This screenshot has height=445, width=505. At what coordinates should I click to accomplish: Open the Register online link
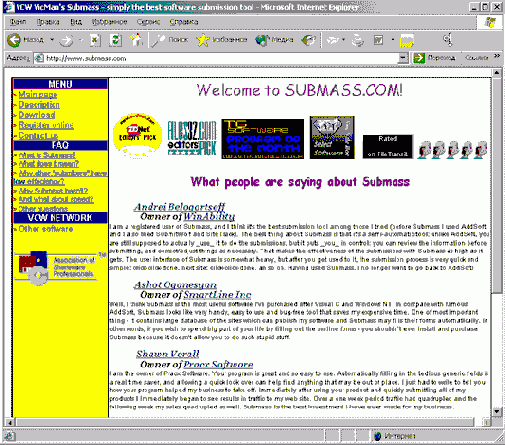(46, 125)
